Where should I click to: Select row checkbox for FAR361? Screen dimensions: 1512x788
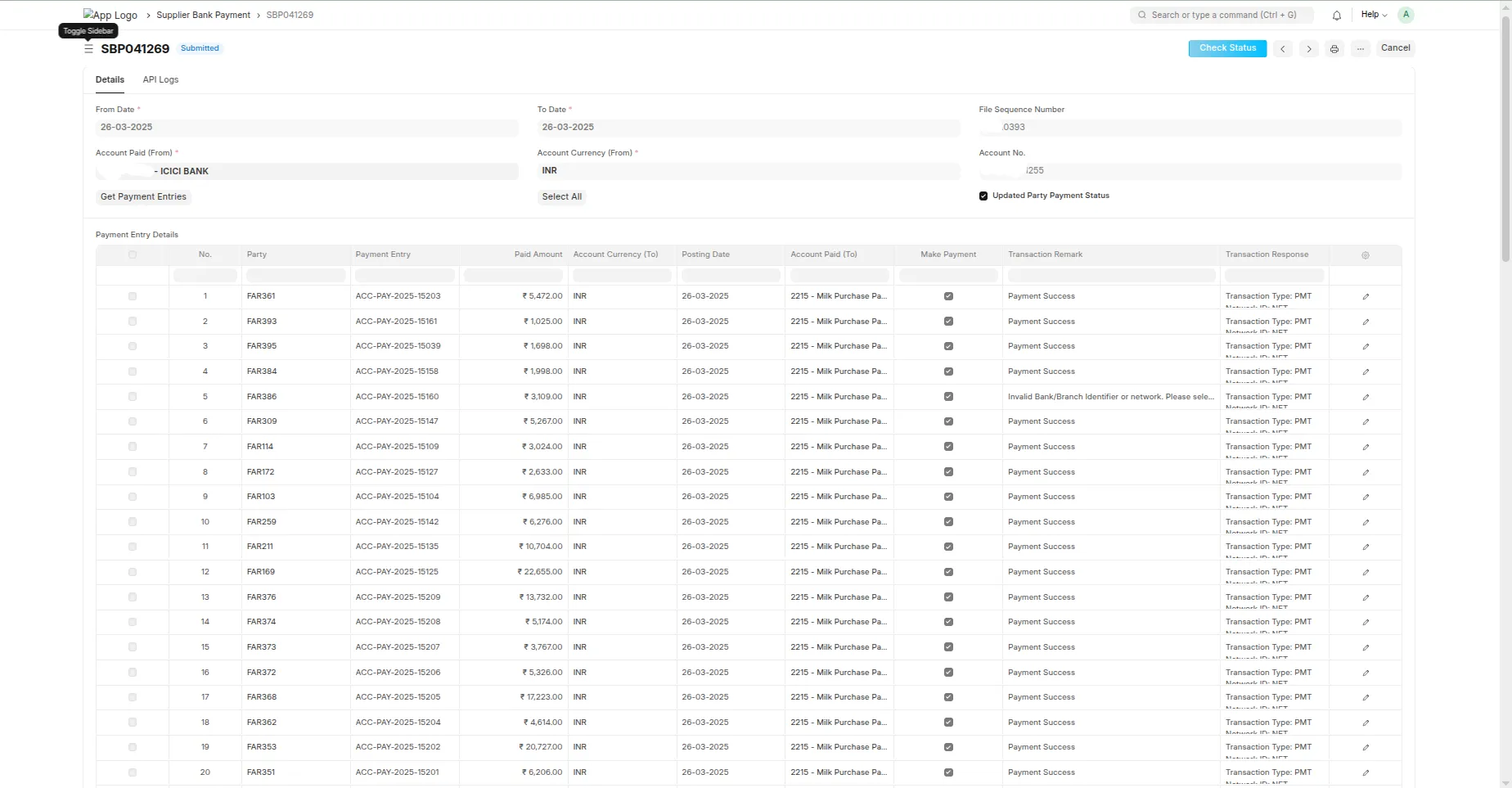pos(133,296)
